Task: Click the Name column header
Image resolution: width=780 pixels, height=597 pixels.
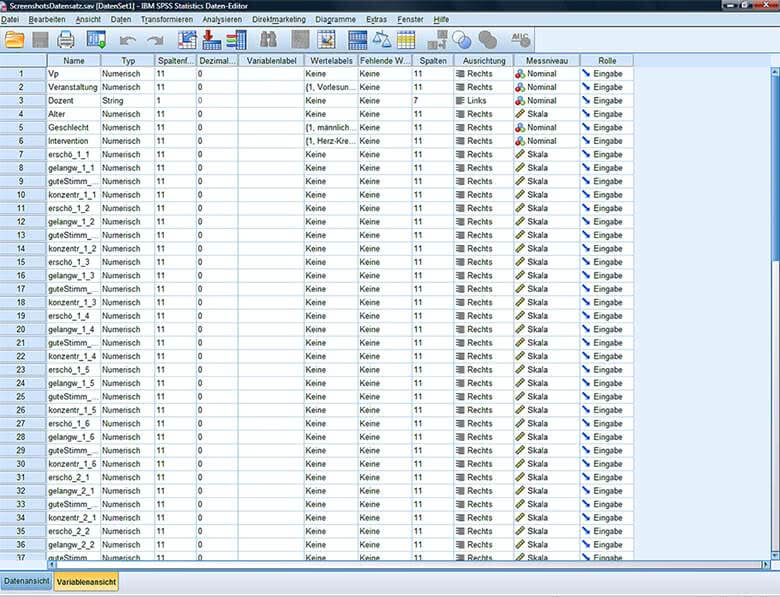Action: pyautogui.click(x=74, y=61)
